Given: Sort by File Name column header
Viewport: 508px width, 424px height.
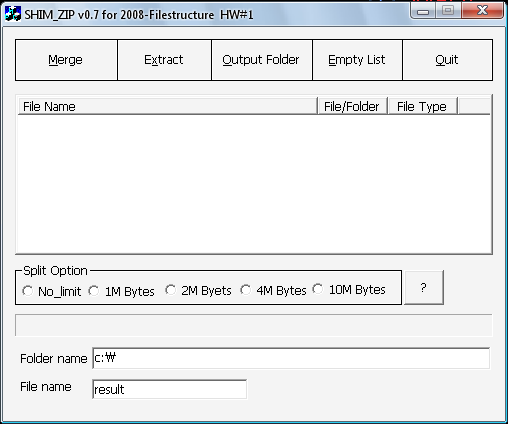Looking at the screenshot, I should 167,106.
